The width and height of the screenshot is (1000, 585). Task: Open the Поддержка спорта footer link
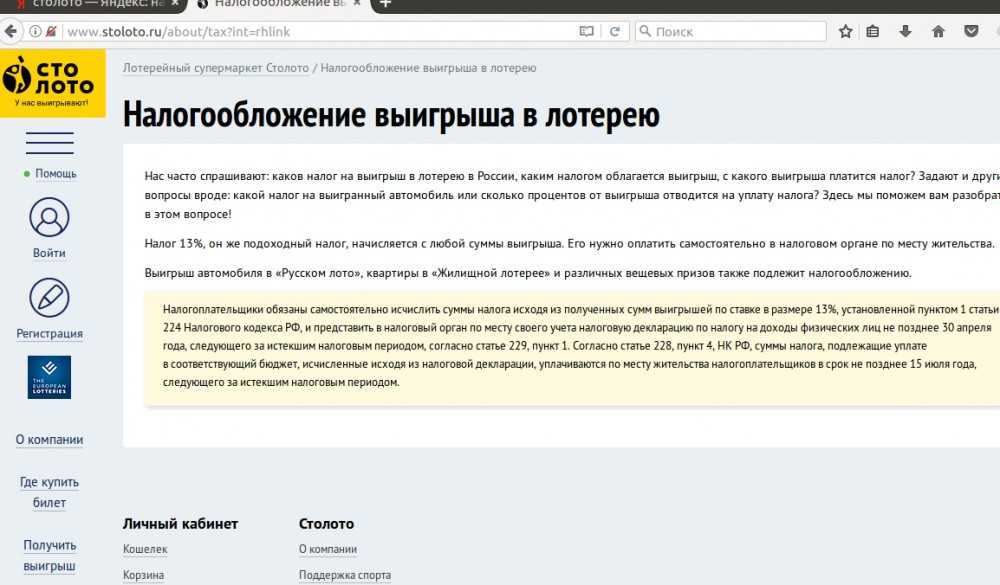(x=345, y=575)
